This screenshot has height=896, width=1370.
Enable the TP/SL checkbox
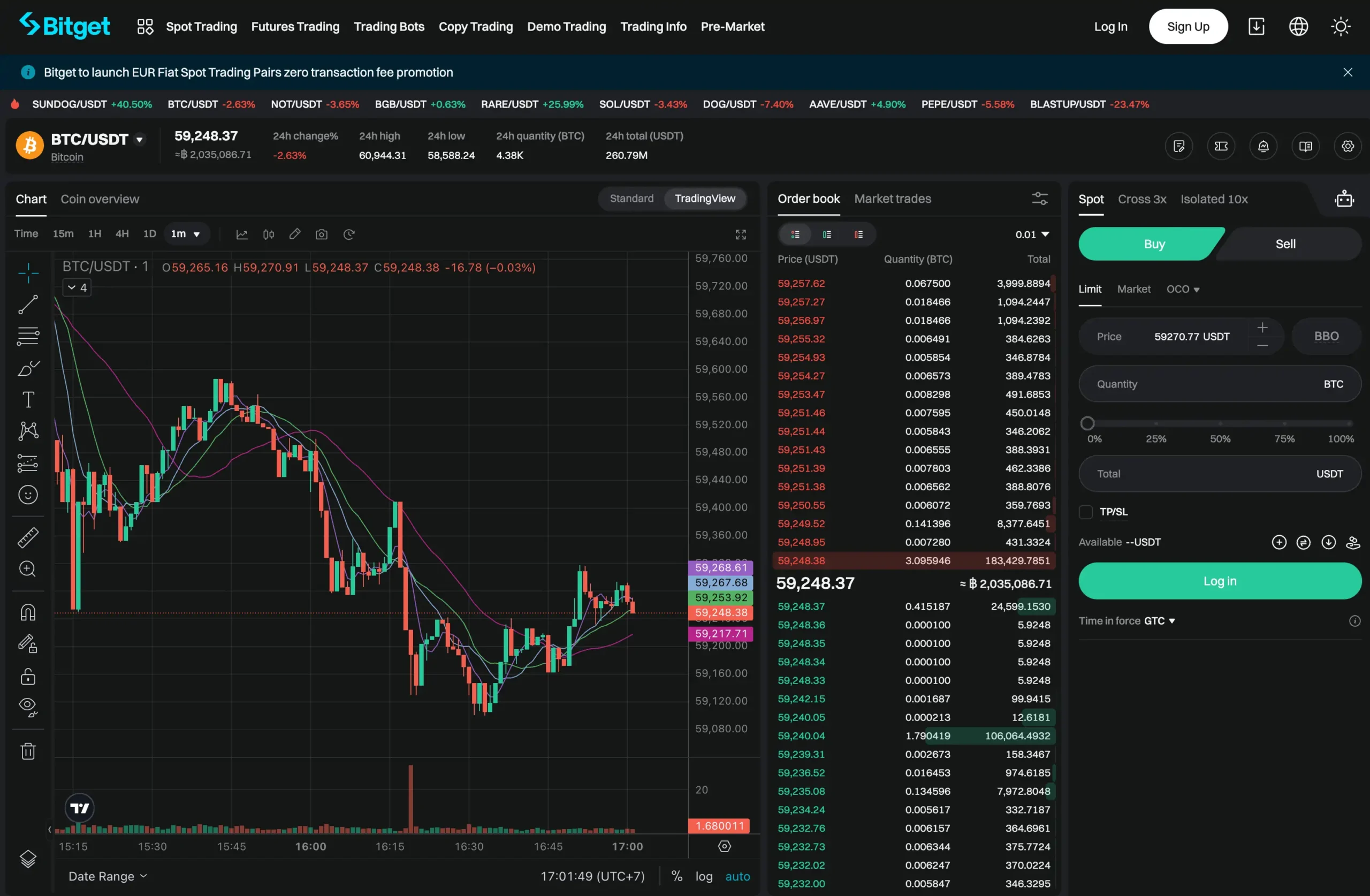tap(1086, 512)
